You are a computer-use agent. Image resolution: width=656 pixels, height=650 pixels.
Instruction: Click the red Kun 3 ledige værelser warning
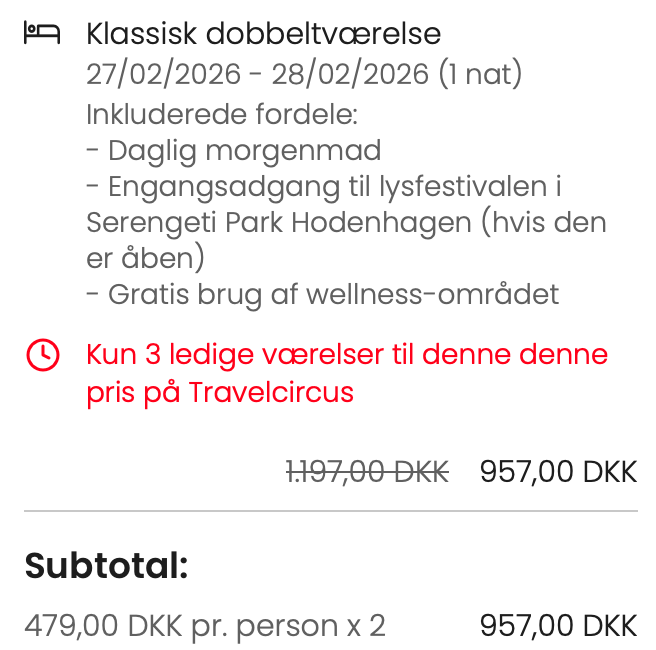tap(346, 355)
